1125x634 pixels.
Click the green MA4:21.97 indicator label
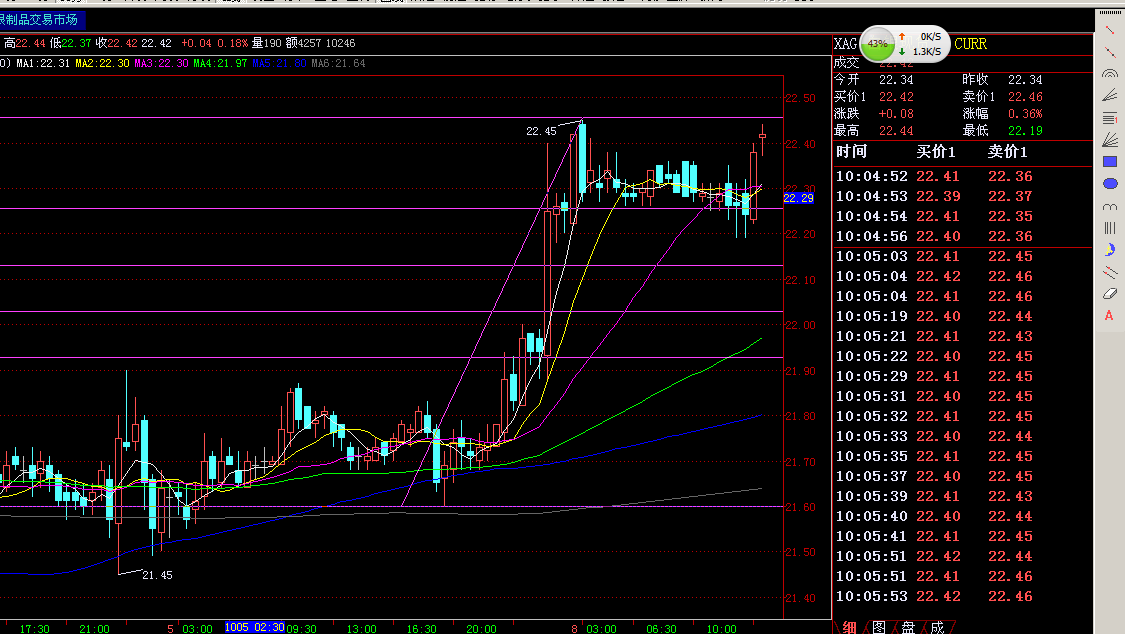[x=220, y=63]
